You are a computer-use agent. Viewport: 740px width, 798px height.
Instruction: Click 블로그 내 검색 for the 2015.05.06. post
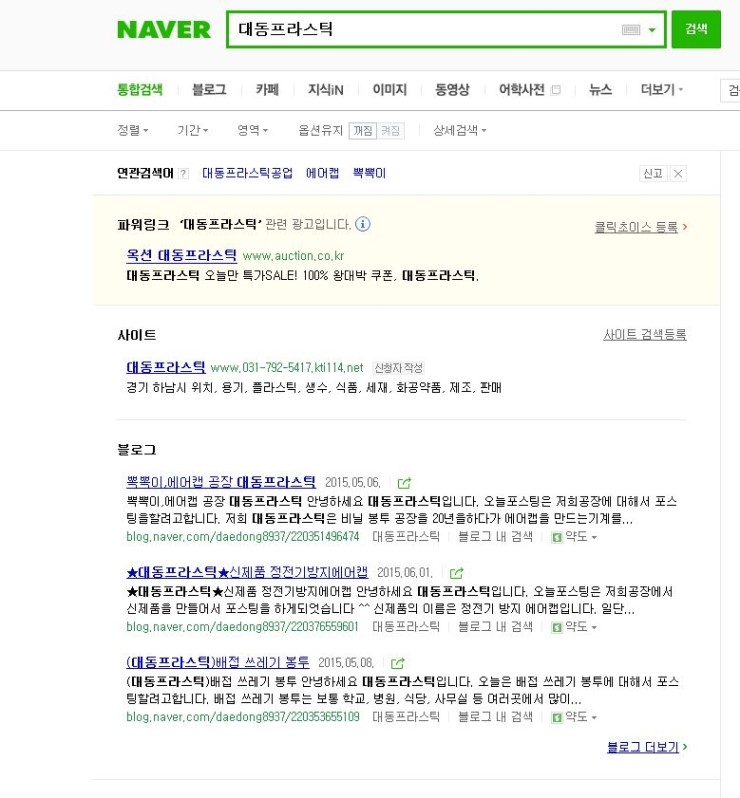tap(495, 536)
